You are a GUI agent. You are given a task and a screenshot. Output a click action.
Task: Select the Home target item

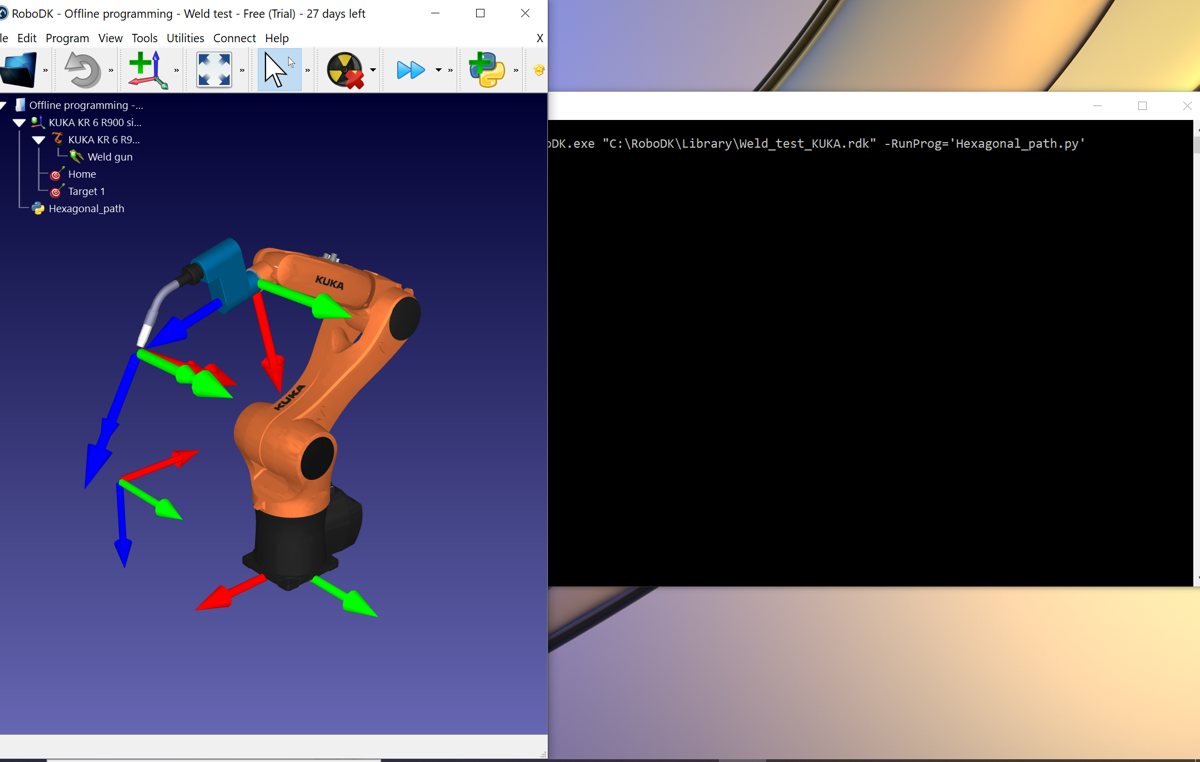(81, 174)
